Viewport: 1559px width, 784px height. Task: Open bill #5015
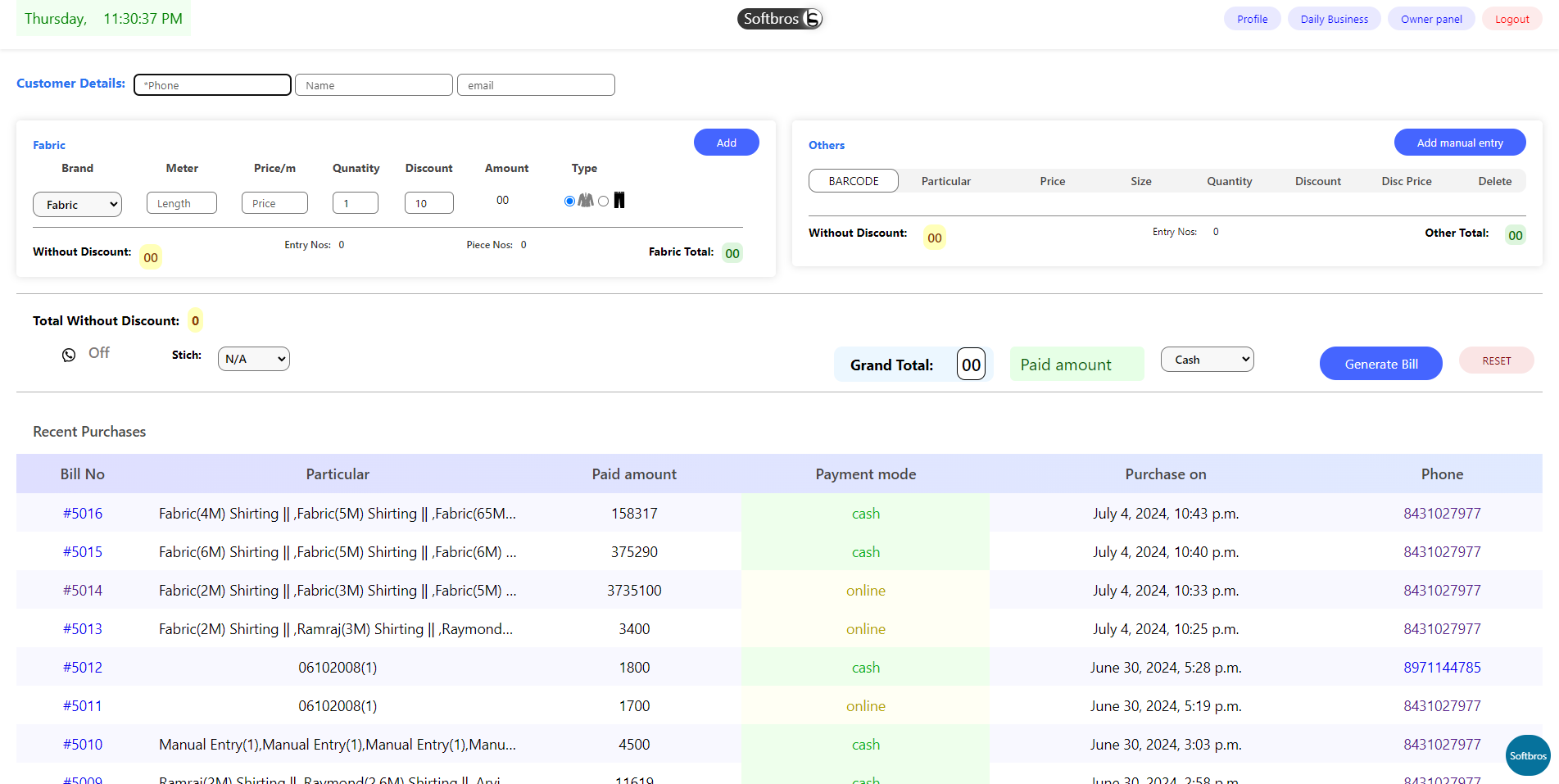(83, 552)
